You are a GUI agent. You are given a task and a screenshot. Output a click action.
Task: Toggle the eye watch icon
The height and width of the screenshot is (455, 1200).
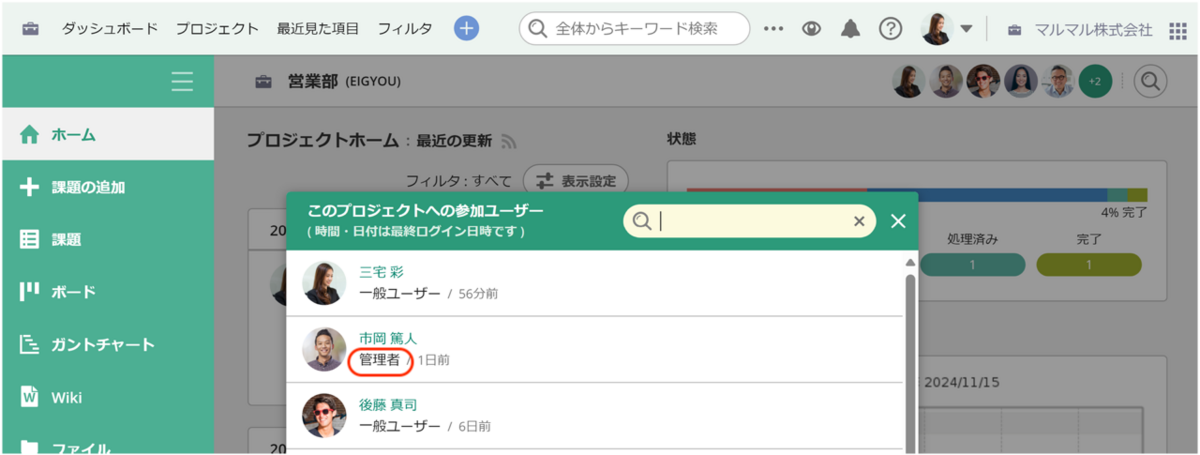coord(812,28)
